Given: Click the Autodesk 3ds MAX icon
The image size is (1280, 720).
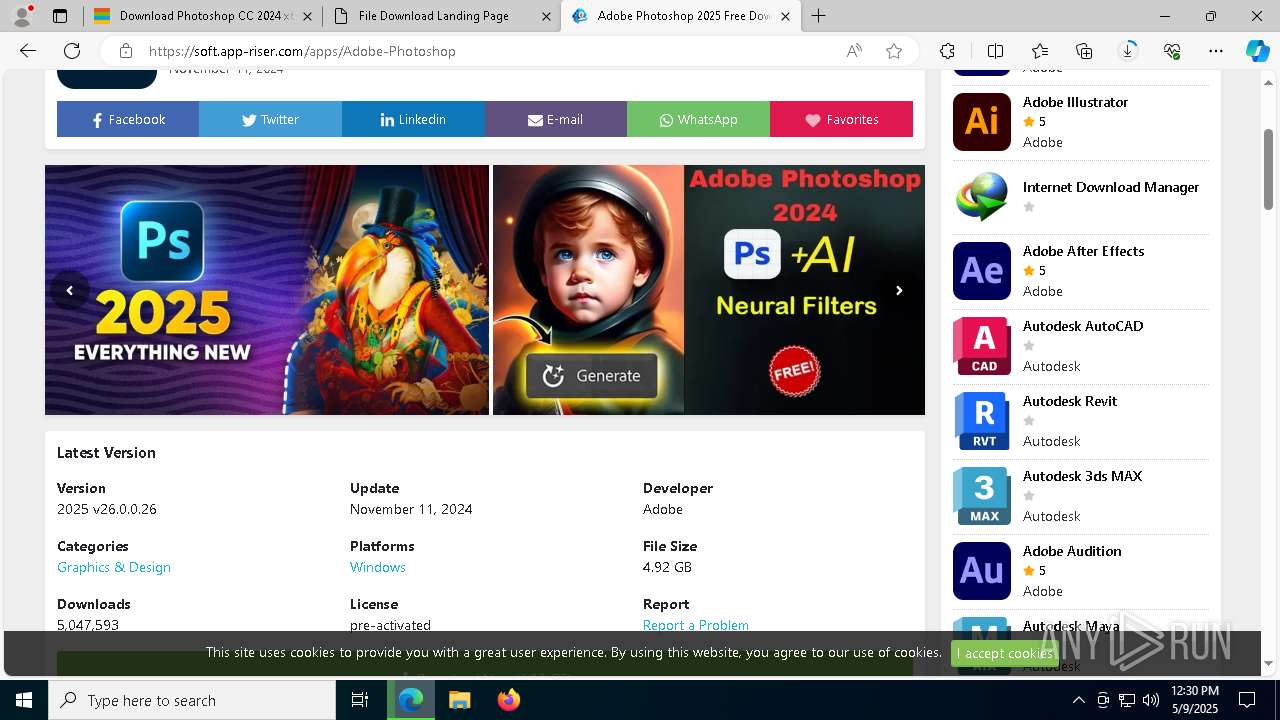Looking at the screenshot, I should [982, 496].
